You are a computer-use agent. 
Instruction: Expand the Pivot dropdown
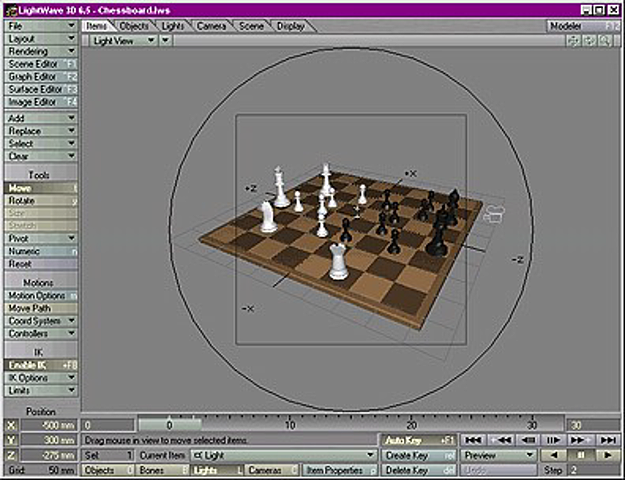coord(41,238)
